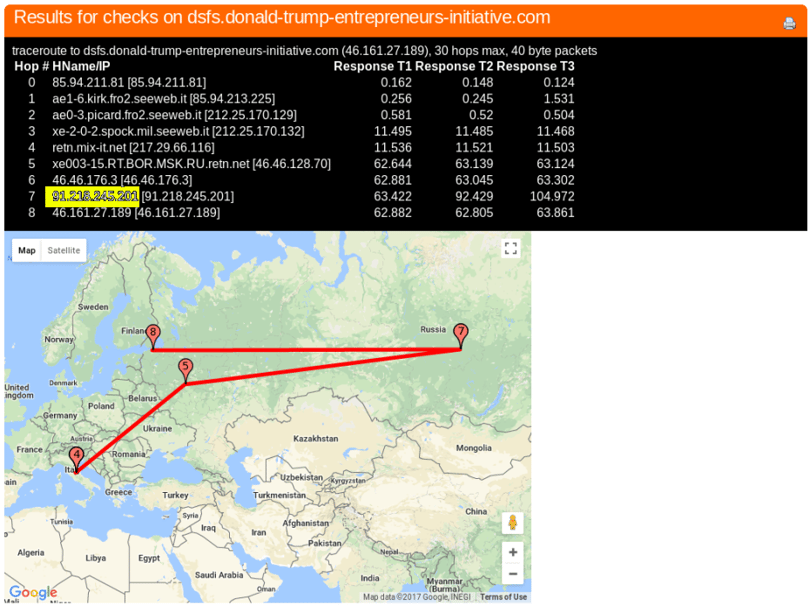This screenshot has height=607, width=810.
Task: Click hop 5 xe003-15.RT.BOR.MSK.RU.retn.net entry
Action: pos(191,164)
